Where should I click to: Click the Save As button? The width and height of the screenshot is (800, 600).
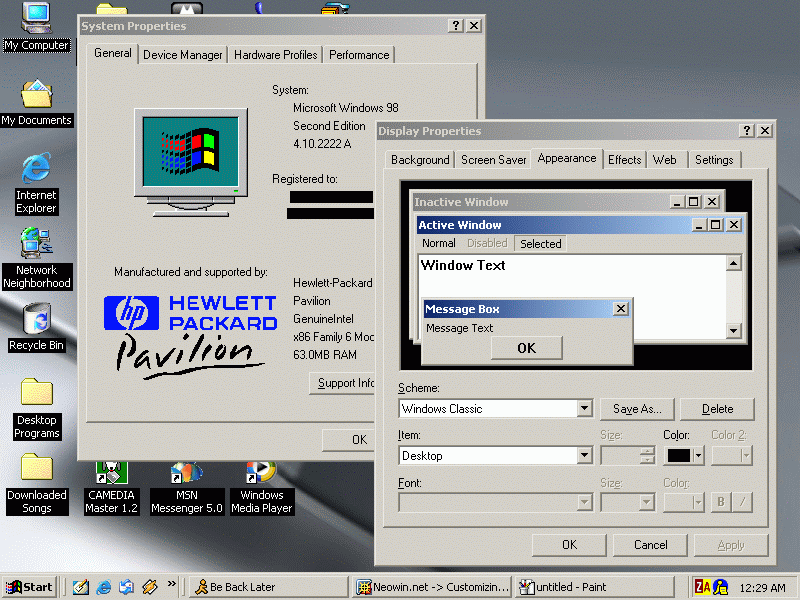(x=637, y=408)
